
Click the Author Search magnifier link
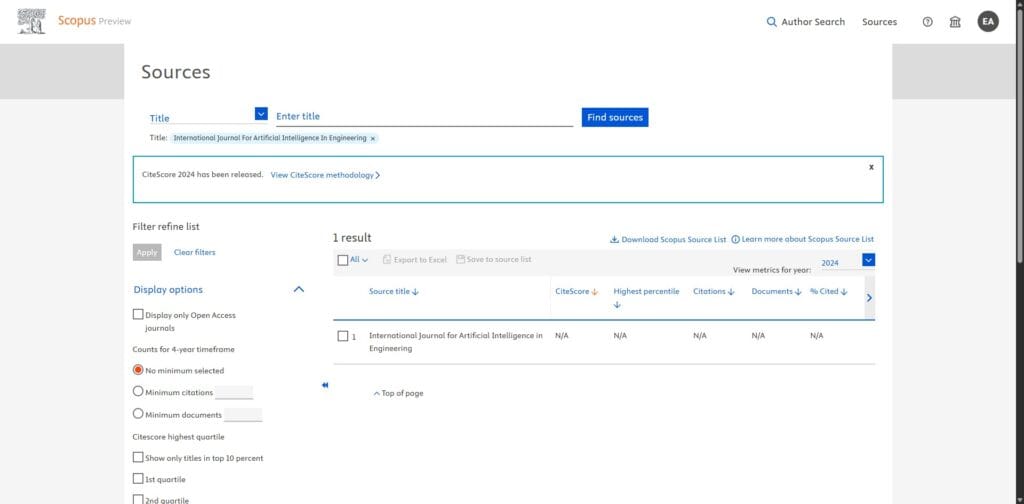805,22
